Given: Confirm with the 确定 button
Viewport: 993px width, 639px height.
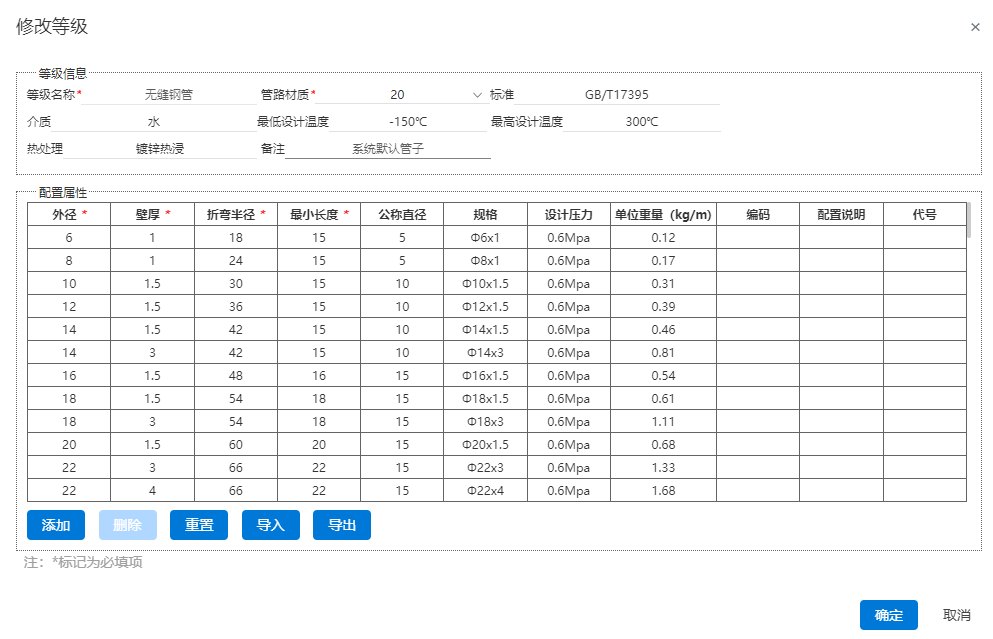Looking at the screenshot, I should [x=888, y=615].
